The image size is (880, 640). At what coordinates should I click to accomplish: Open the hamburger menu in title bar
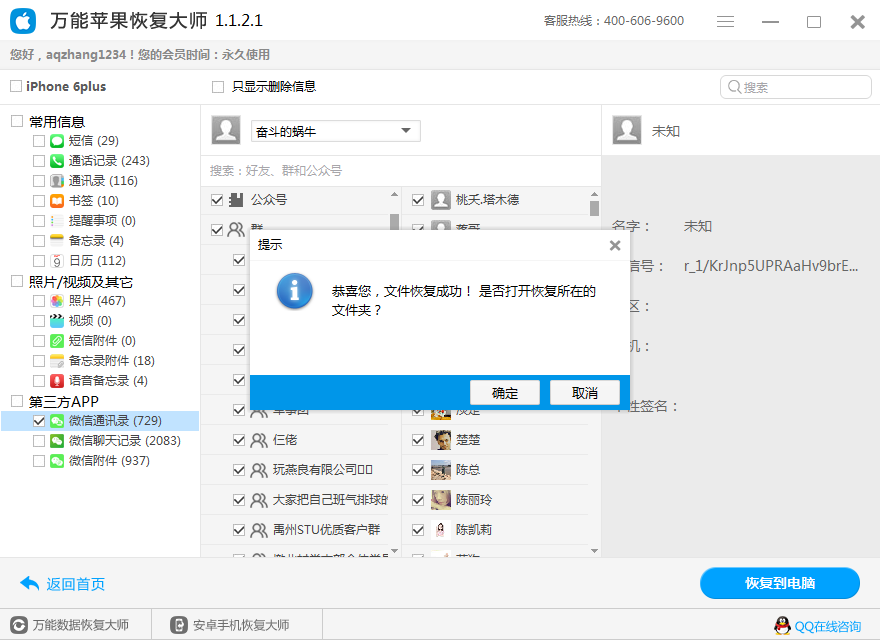[725, 21]
